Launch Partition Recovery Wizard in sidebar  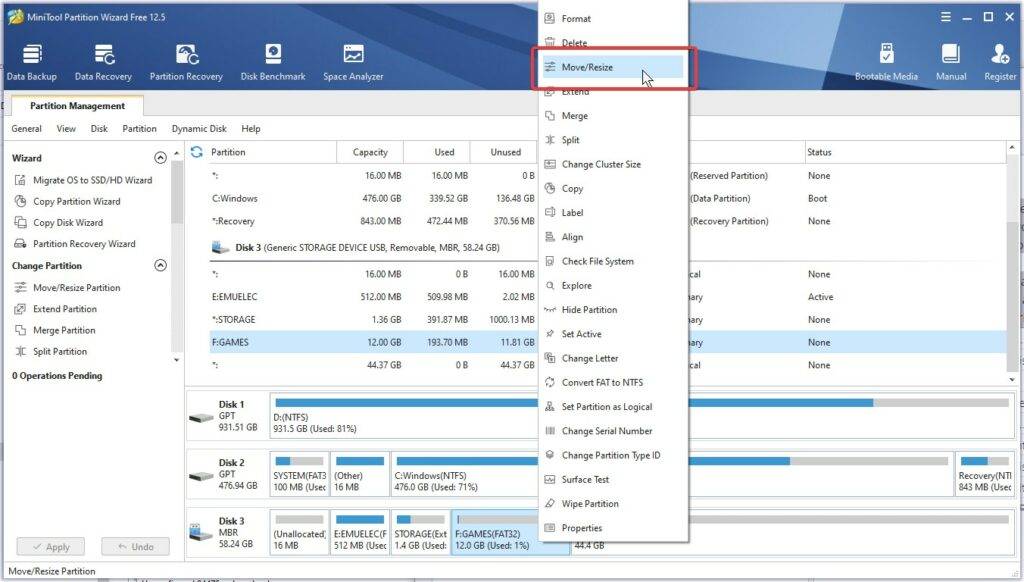coord(75,244)
